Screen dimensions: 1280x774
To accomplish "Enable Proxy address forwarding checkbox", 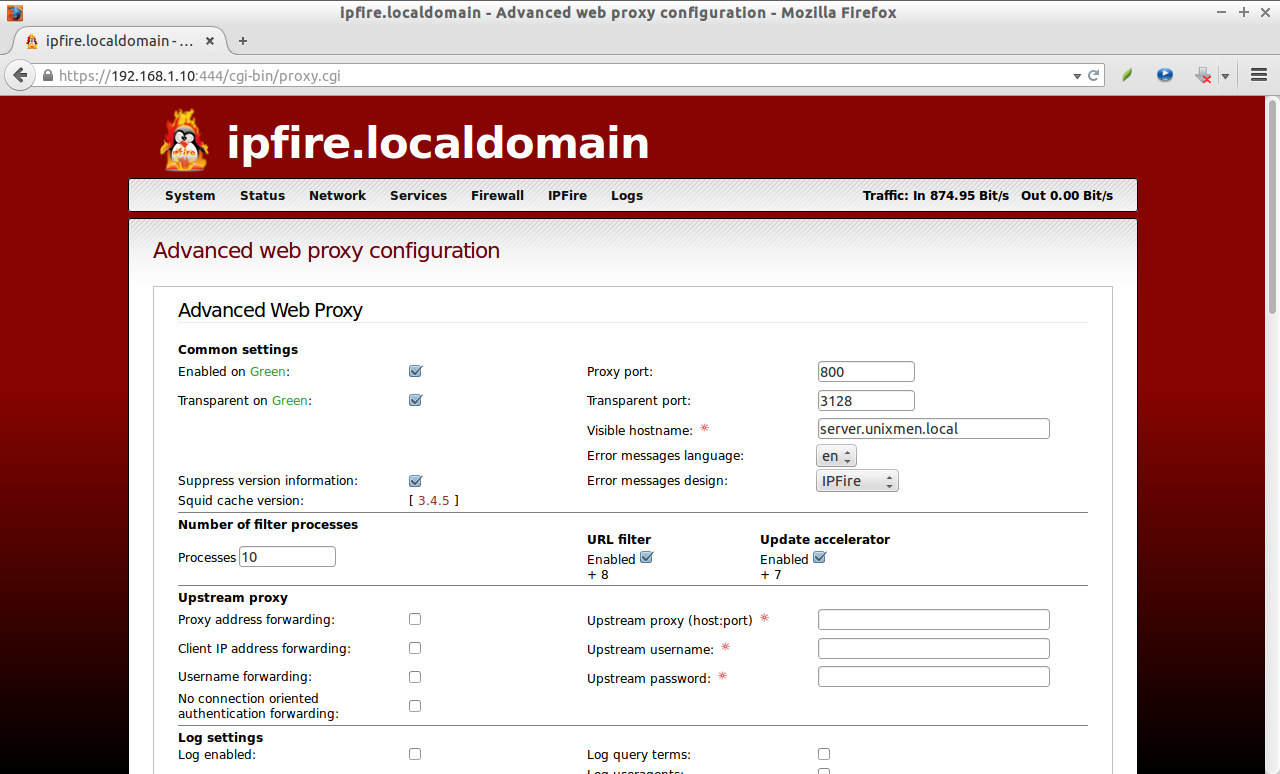I will tap(415, 619).
